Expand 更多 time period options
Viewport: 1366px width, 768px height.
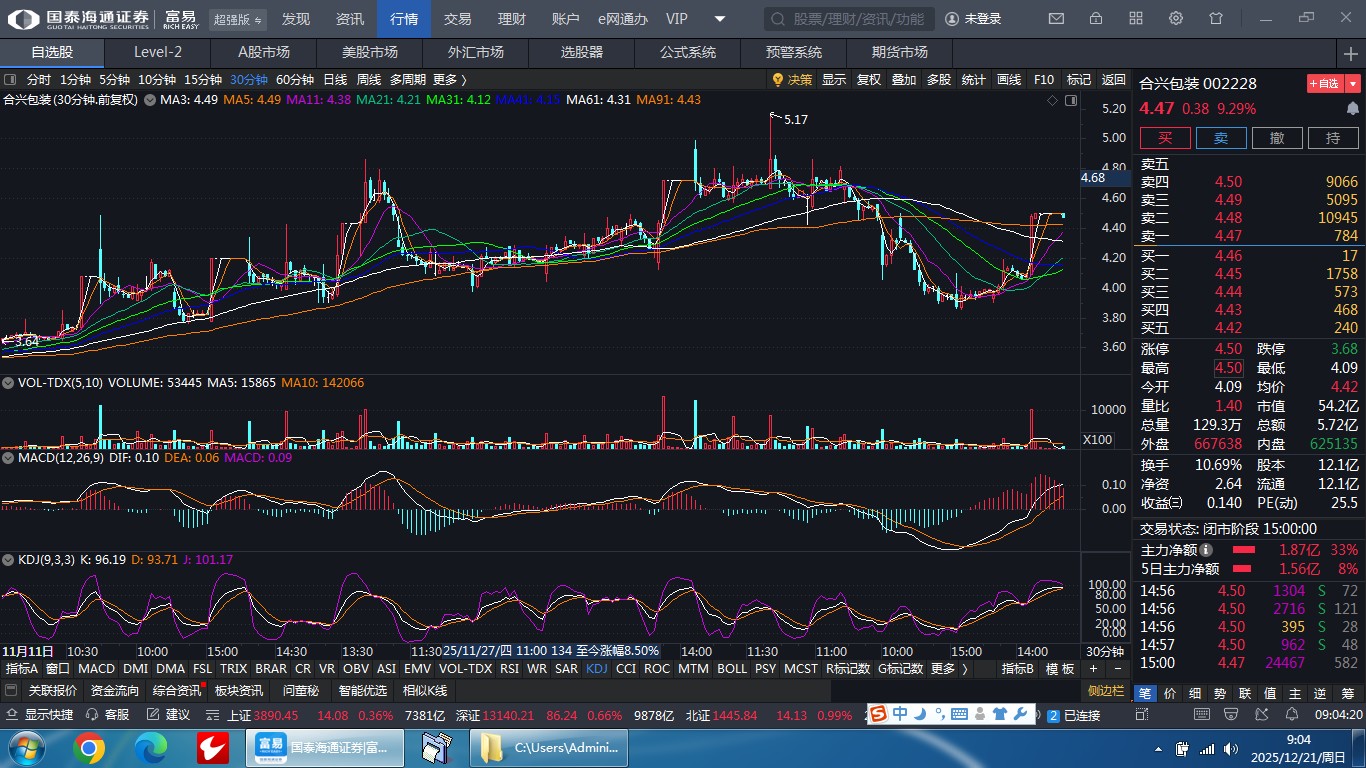[449, 80]
